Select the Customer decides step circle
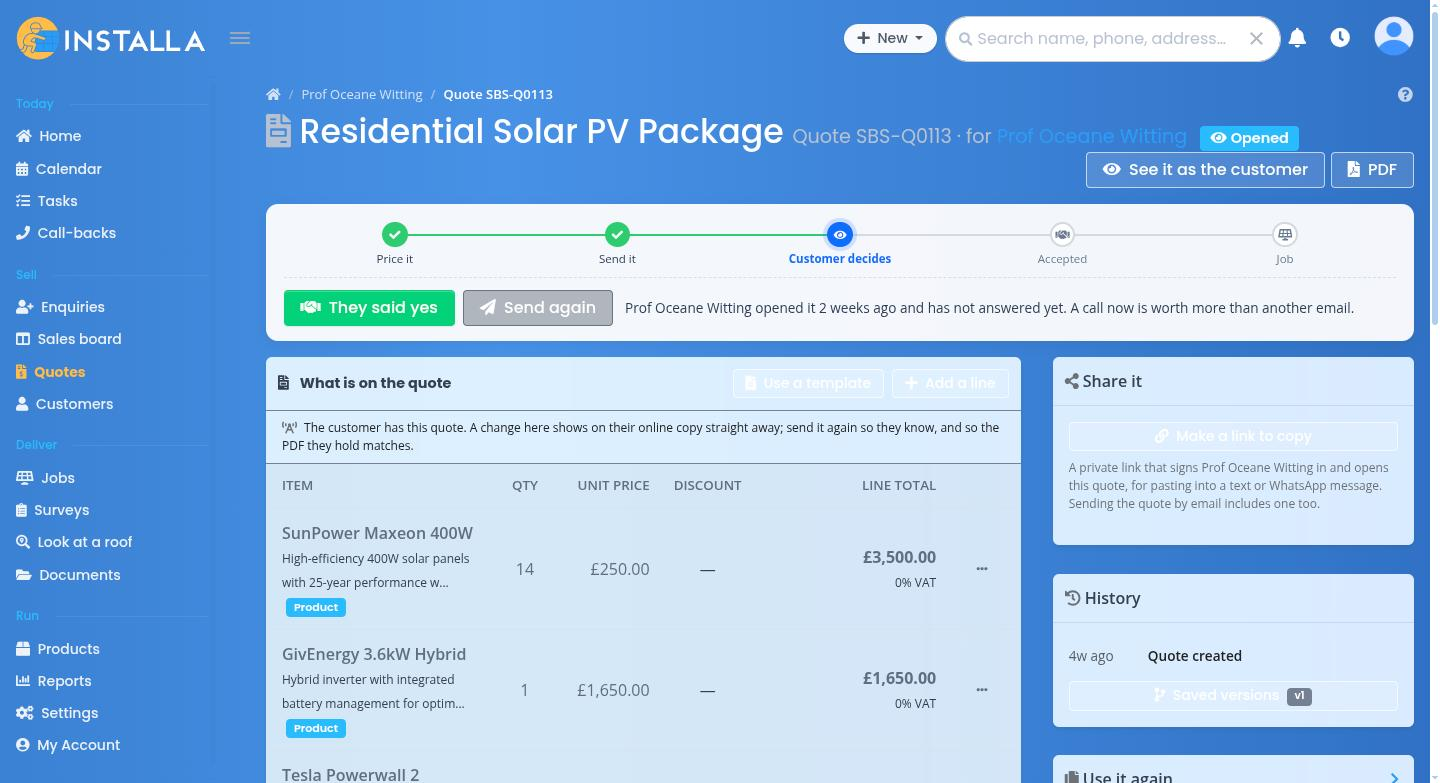The image size is (1440, 783). coord(840,234)
